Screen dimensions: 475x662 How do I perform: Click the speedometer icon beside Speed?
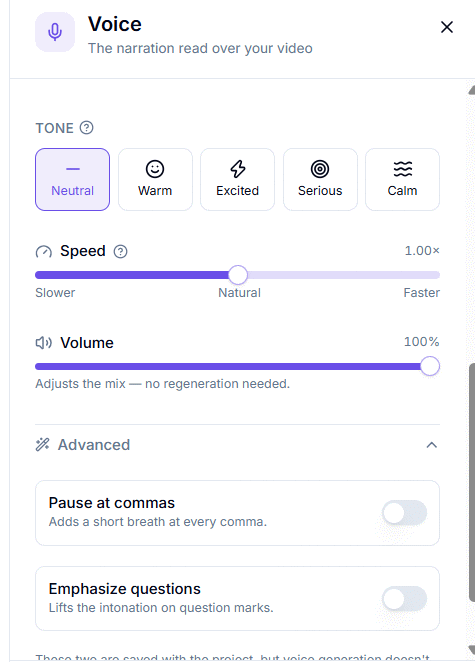click(43, 252)
